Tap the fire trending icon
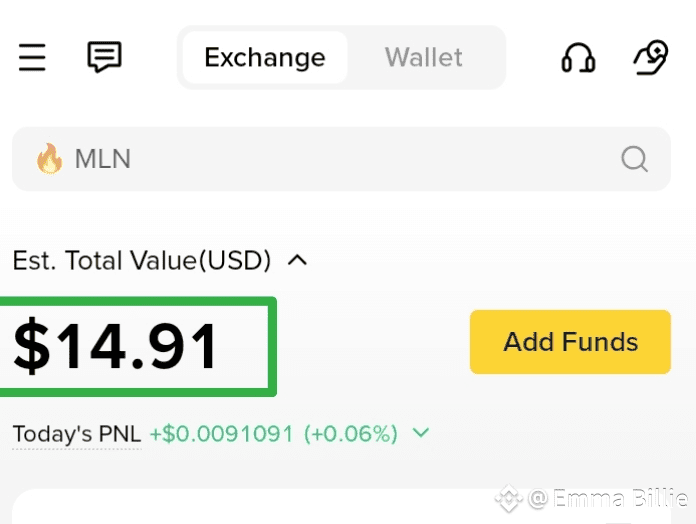The image size is (696, 524). click(x=49, y=159)
